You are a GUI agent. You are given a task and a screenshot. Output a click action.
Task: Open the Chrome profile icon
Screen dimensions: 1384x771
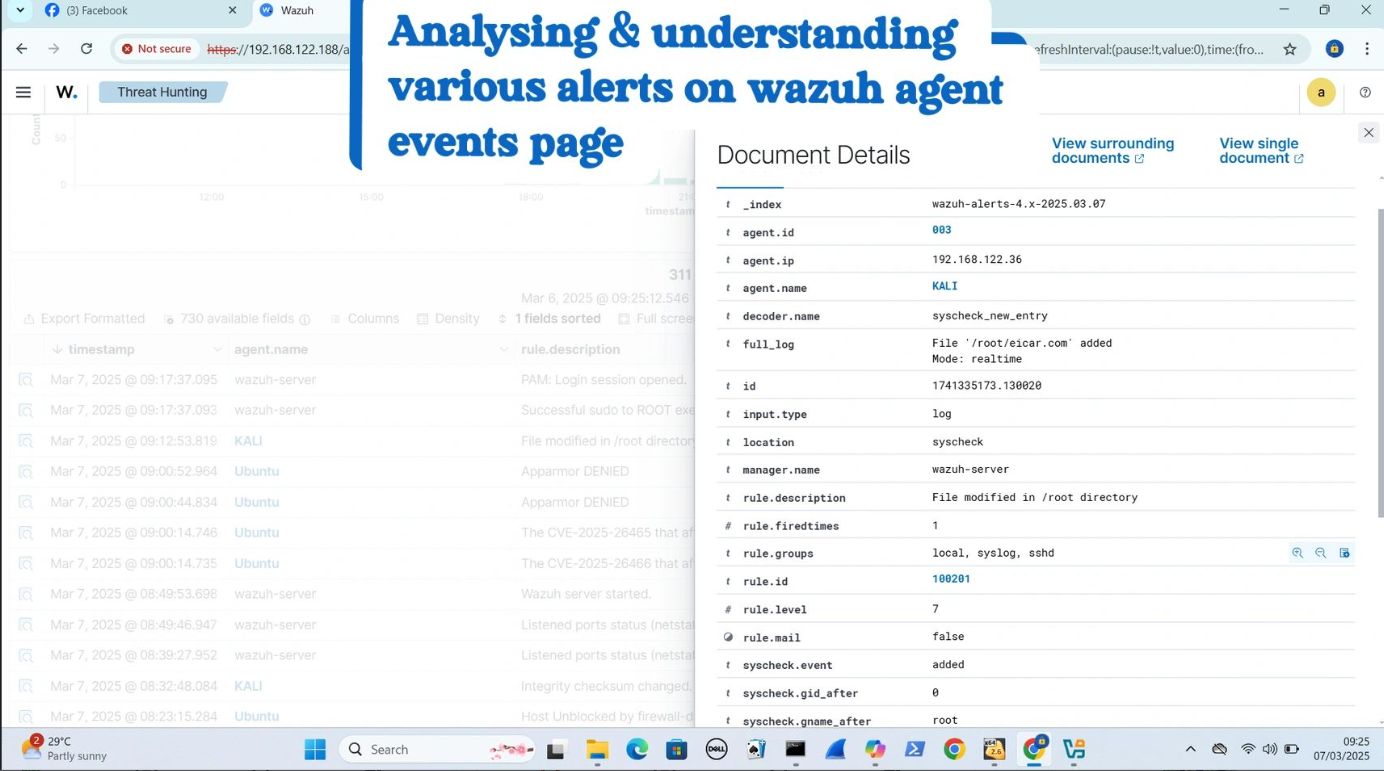coord(1334,49)
